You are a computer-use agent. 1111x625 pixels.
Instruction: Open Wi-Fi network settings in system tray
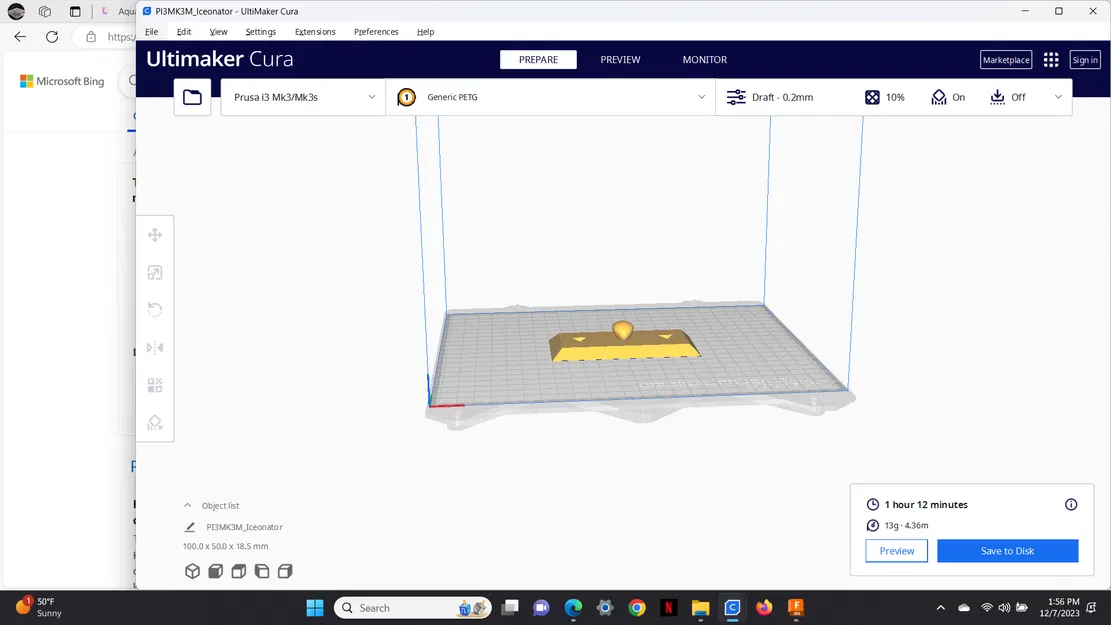pos(986,608)
